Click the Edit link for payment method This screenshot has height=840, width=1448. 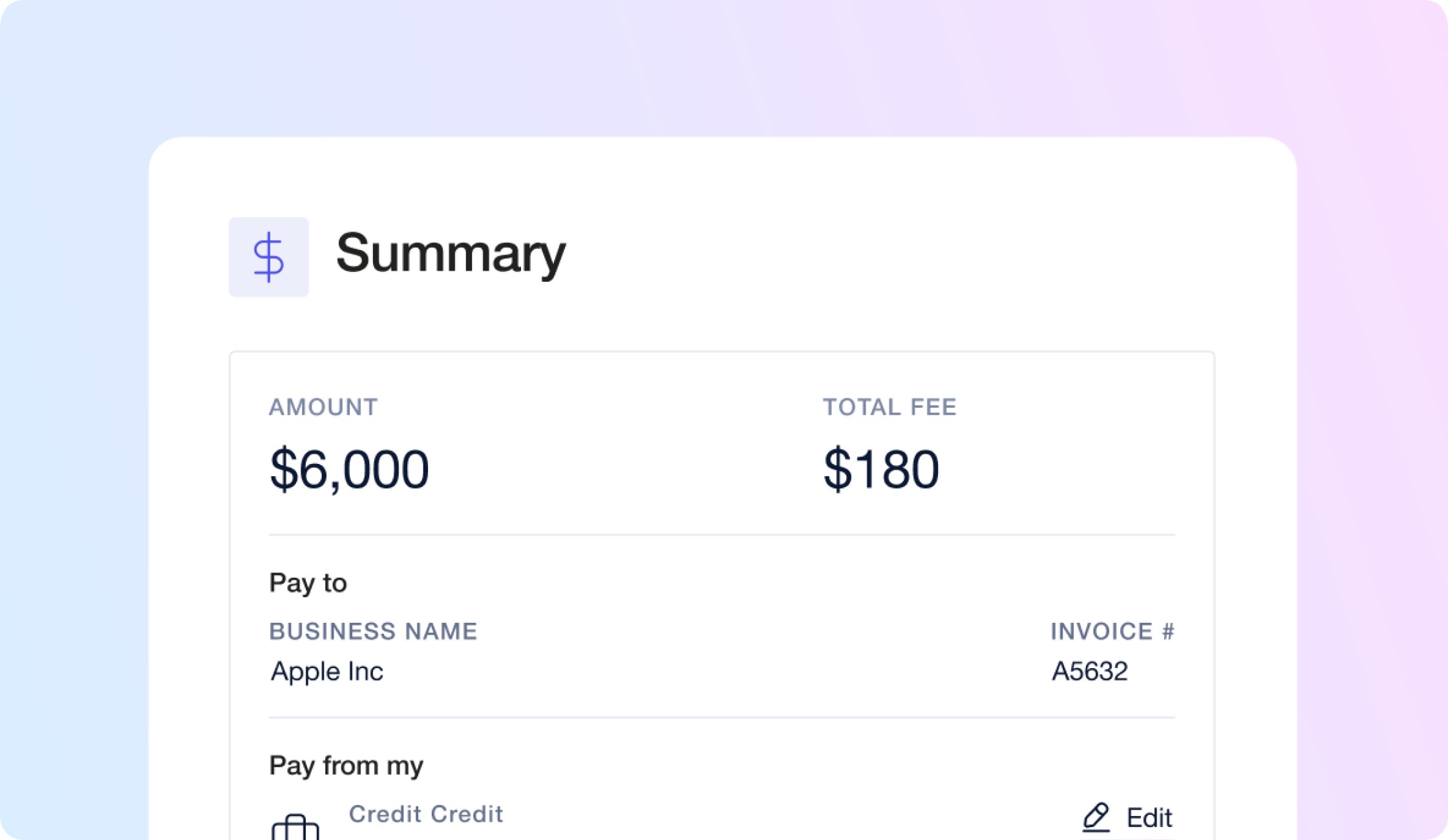tap(1148, 818)
